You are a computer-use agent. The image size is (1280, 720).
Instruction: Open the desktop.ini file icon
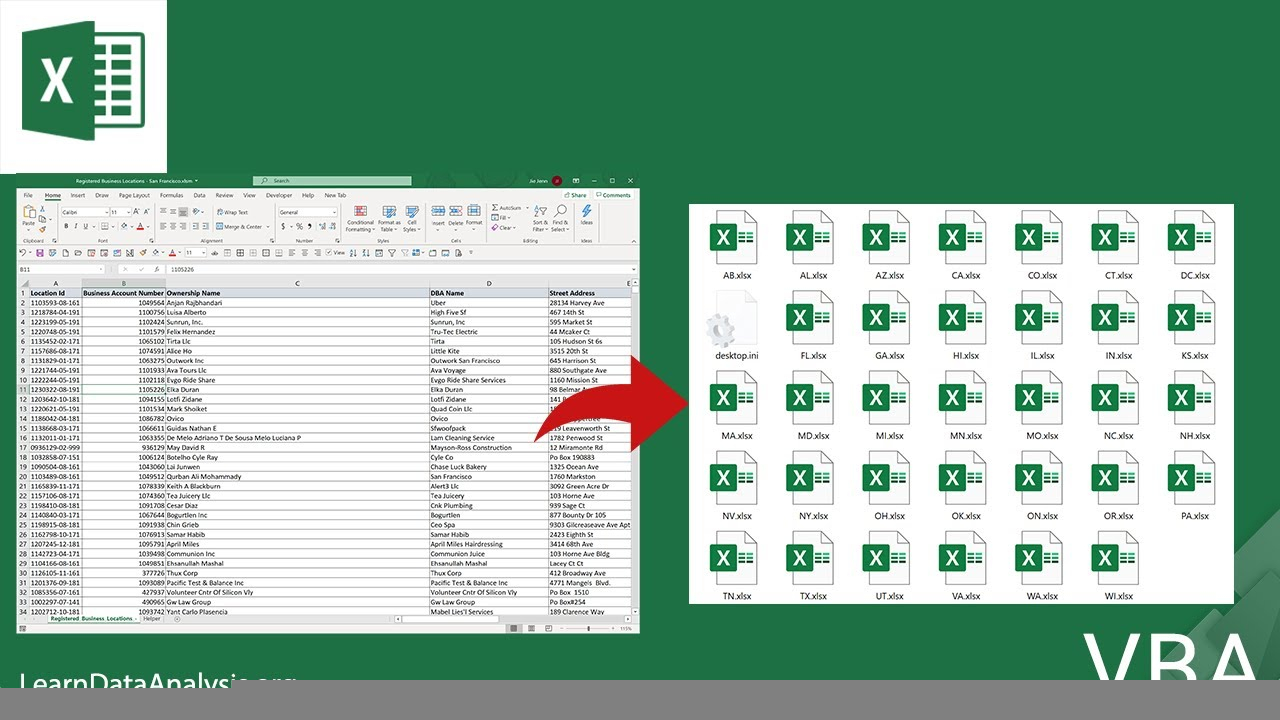pyautogui.click(x=734, y=318)
